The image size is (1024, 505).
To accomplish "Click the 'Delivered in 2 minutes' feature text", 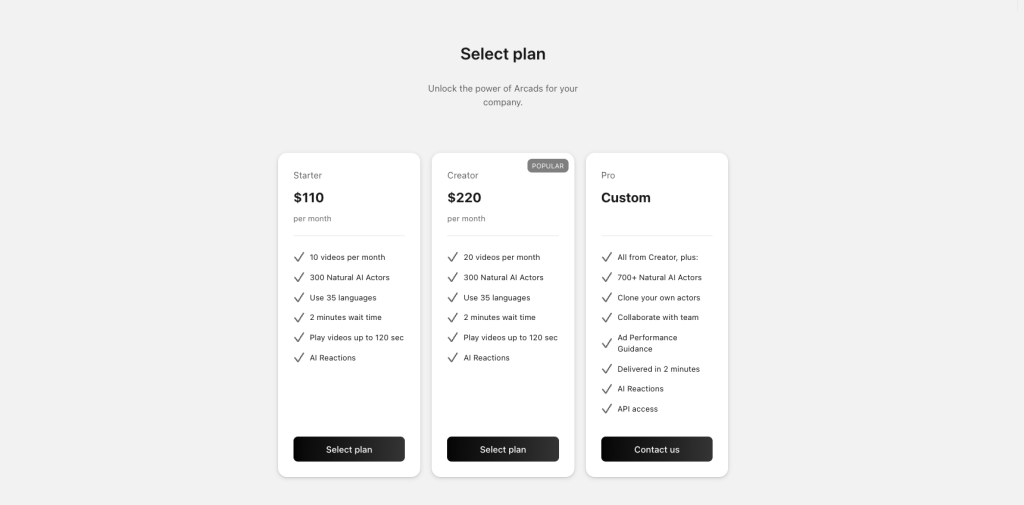I will pyautogui.click(x=658, y=369).
